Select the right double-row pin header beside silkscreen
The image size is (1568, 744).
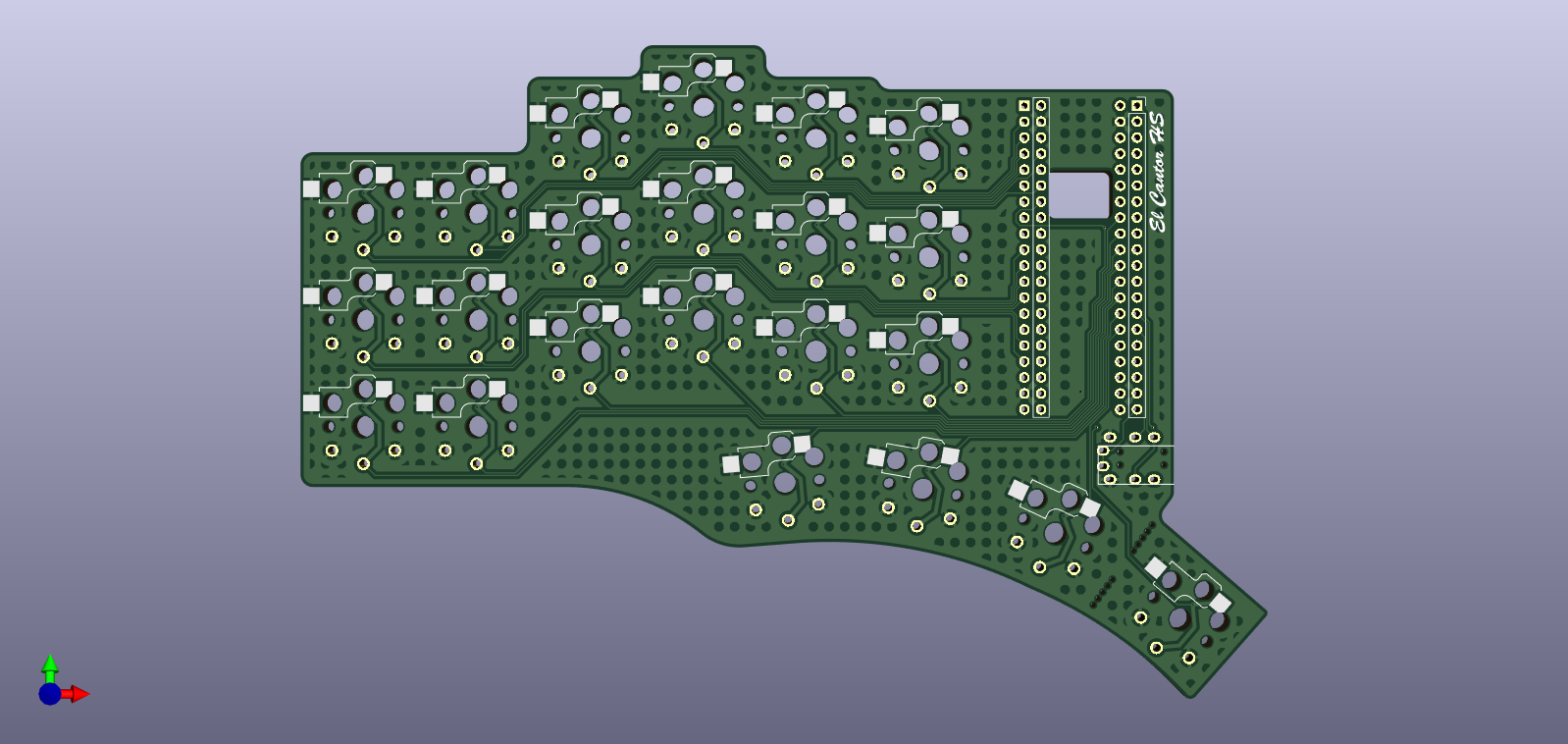(1128, 257)
